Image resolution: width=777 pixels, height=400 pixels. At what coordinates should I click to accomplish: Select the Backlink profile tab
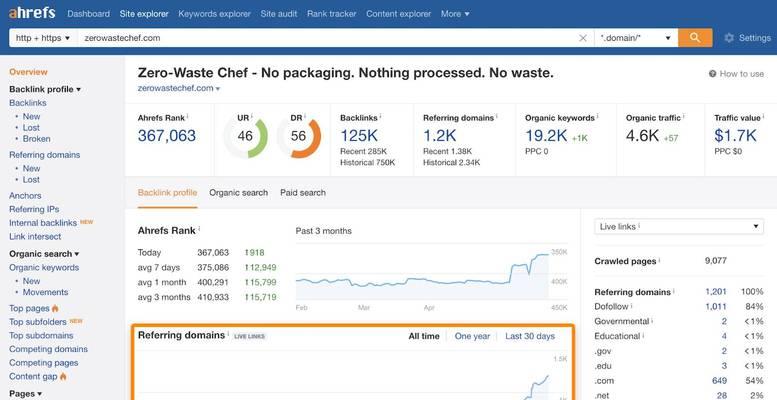click(167, 193)
